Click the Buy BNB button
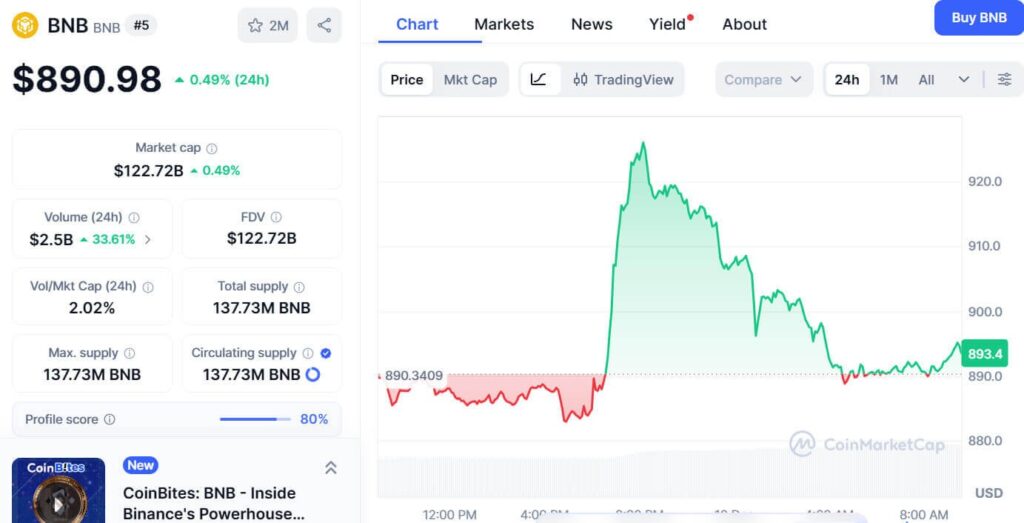This screenshot has width=1024, height=523. [978, 18]
